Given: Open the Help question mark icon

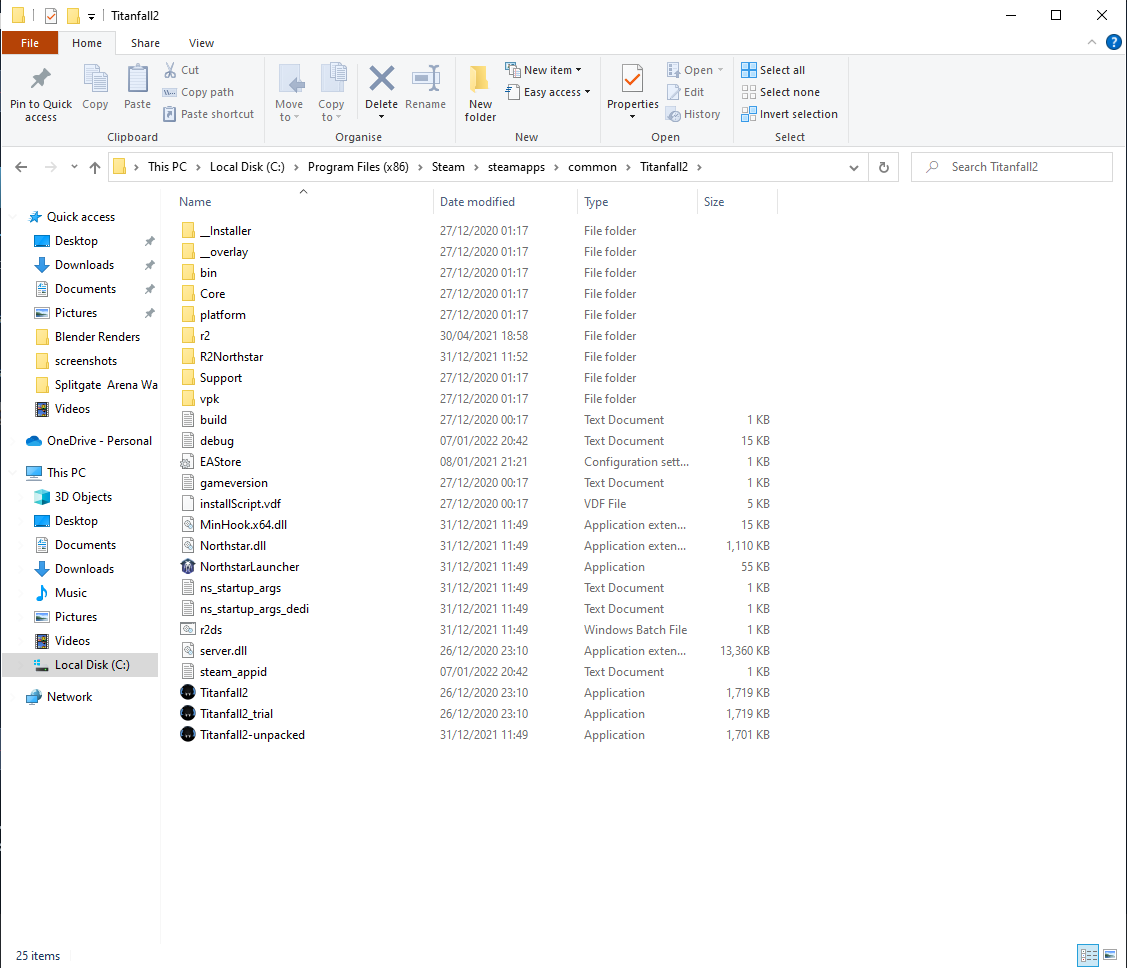Looking at the screenshot, I should click(1113, 42).
